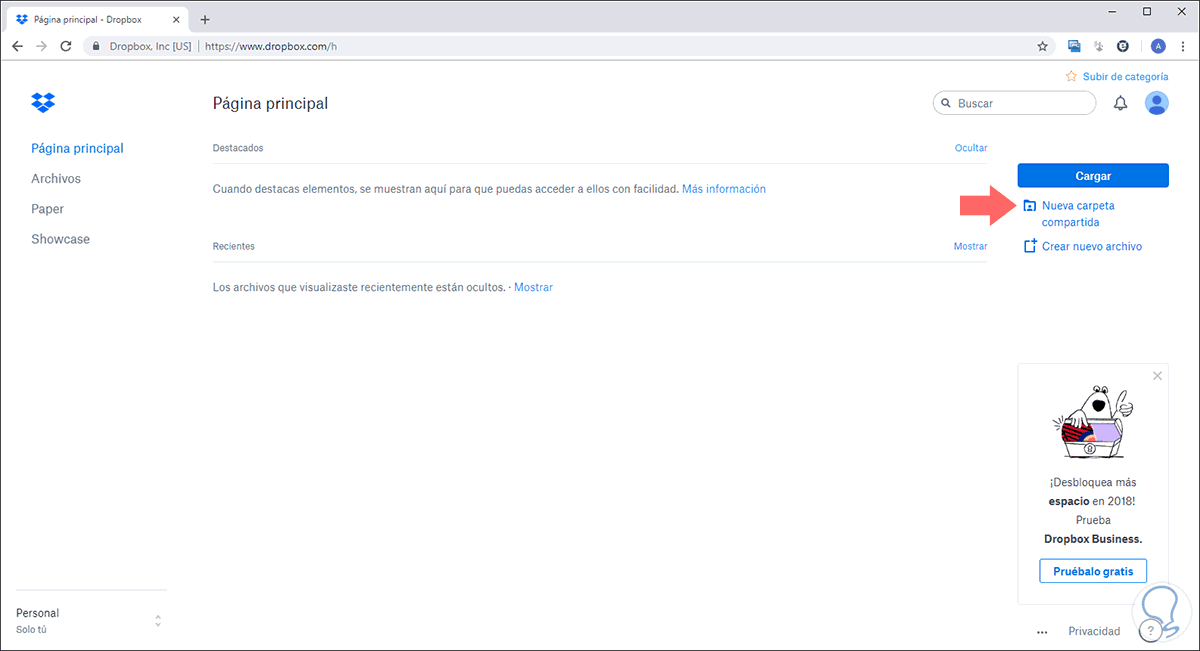This screenshot has width=1200, height=651.
Task: Click the site padlock icon
Action: pyautogui.click(x=96, y=46)
